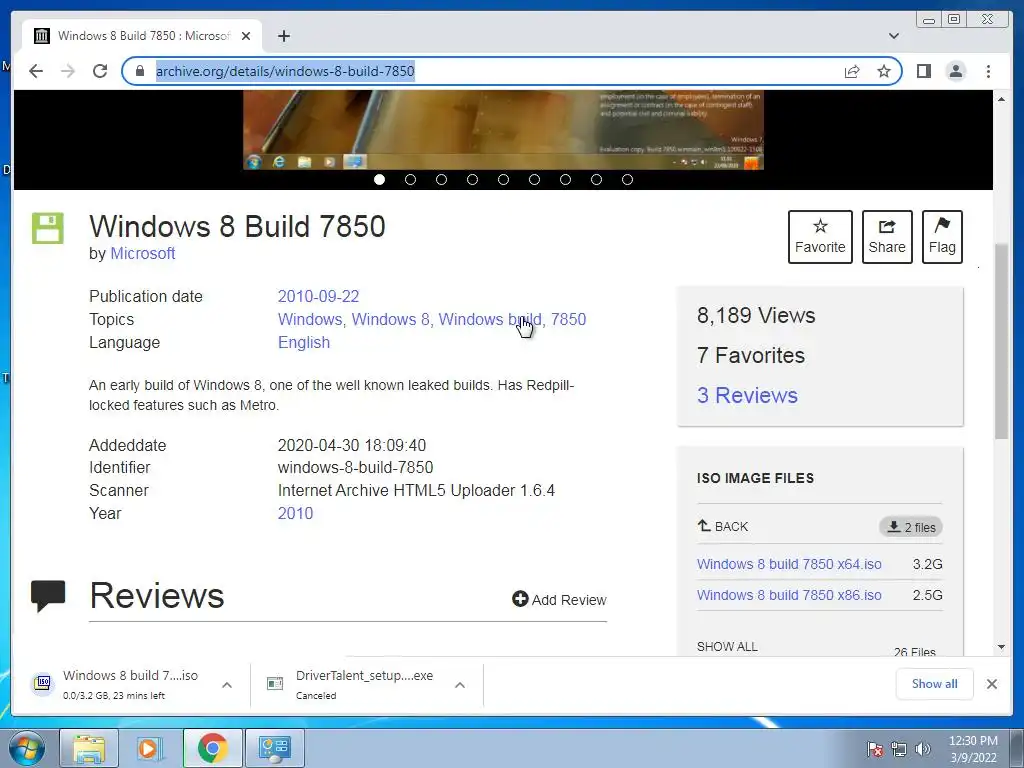Select first carousel dot

(379, 179)
